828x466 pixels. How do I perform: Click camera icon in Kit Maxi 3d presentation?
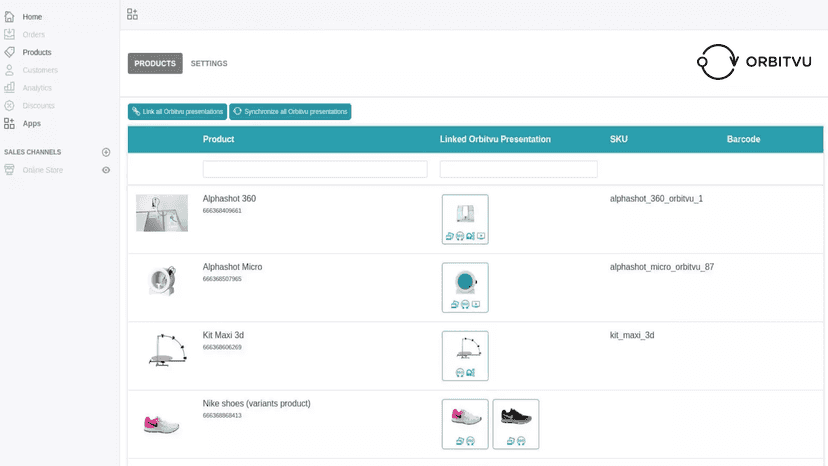pos(471,372)
